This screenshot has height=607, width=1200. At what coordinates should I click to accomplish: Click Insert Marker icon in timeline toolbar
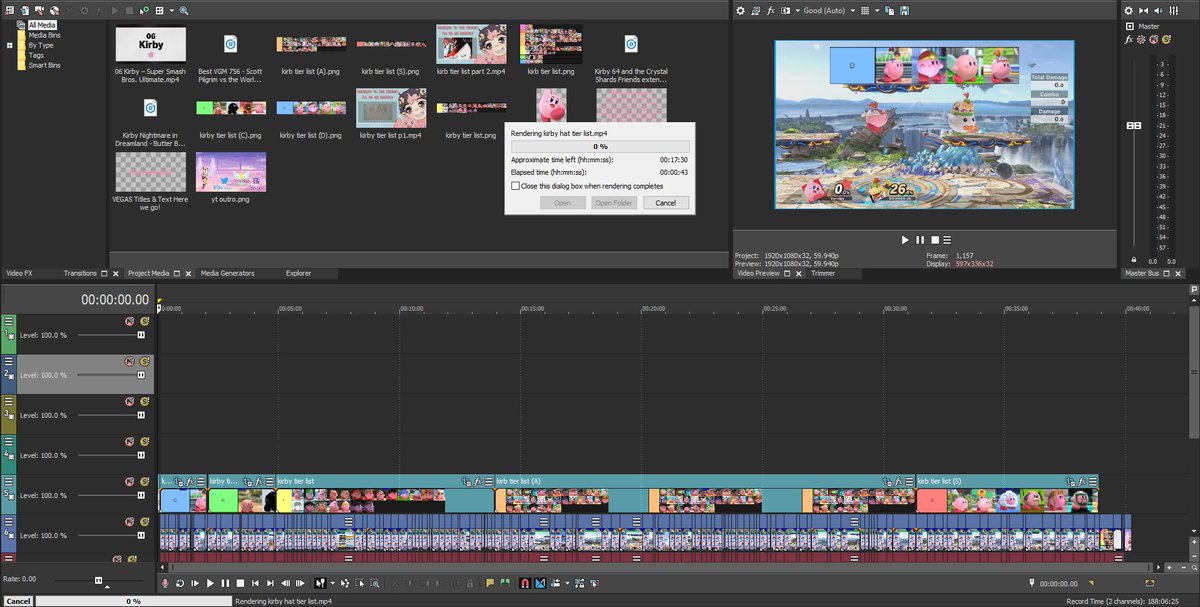[490, 583]
